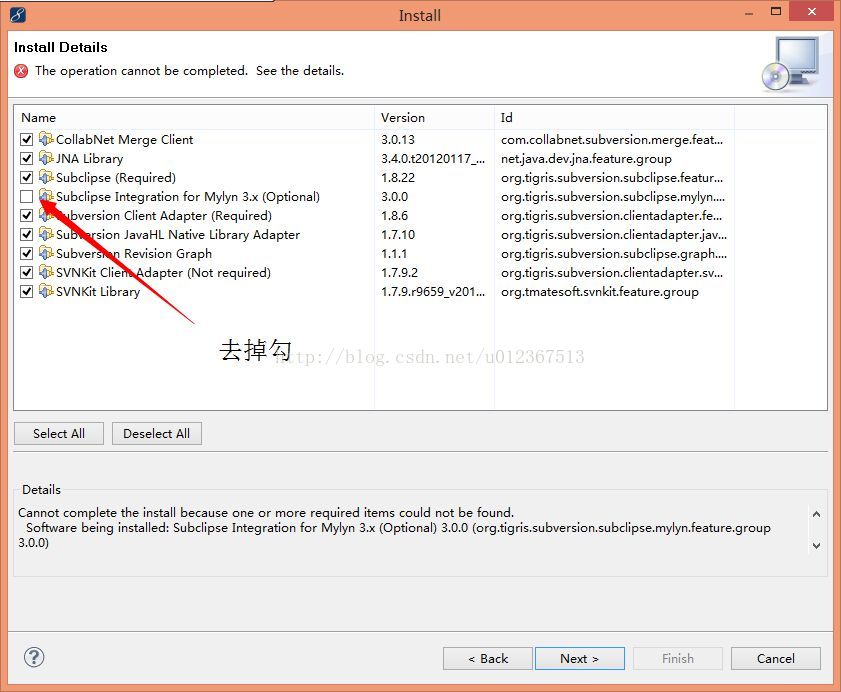Click the Select All button

click(59, 433)
